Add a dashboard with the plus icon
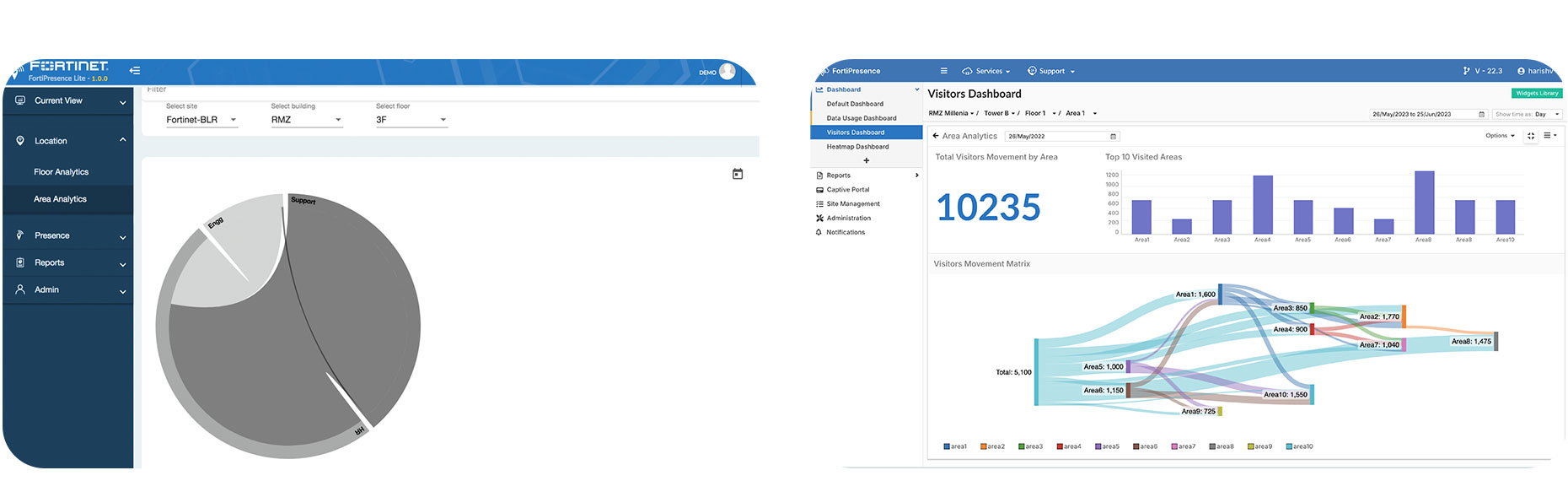Screen dimensions: 1568x481 [x=866, y=160]
